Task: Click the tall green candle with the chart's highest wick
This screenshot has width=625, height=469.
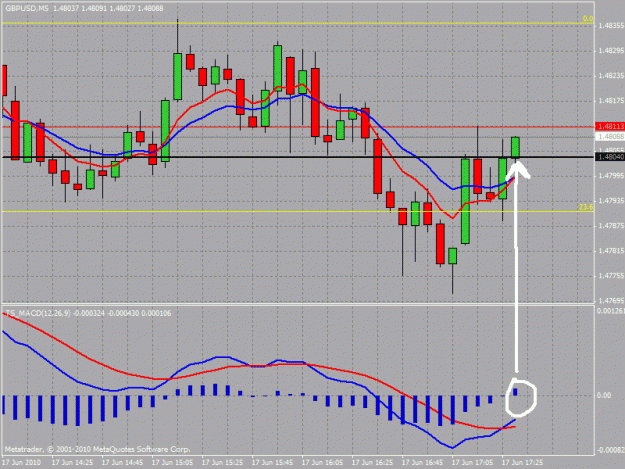Action: coord(177,76)
